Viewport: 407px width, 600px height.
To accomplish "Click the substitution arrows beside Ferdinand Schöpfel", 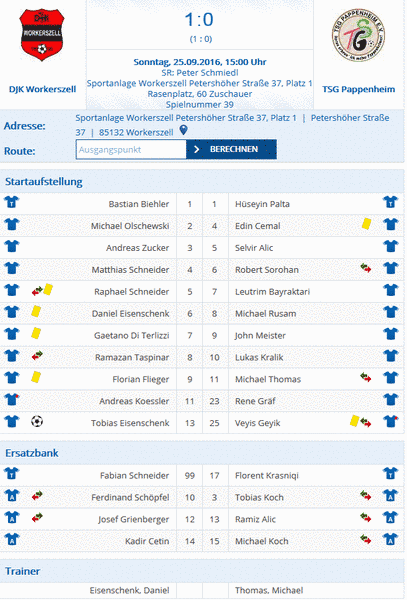I will (37, 496).
